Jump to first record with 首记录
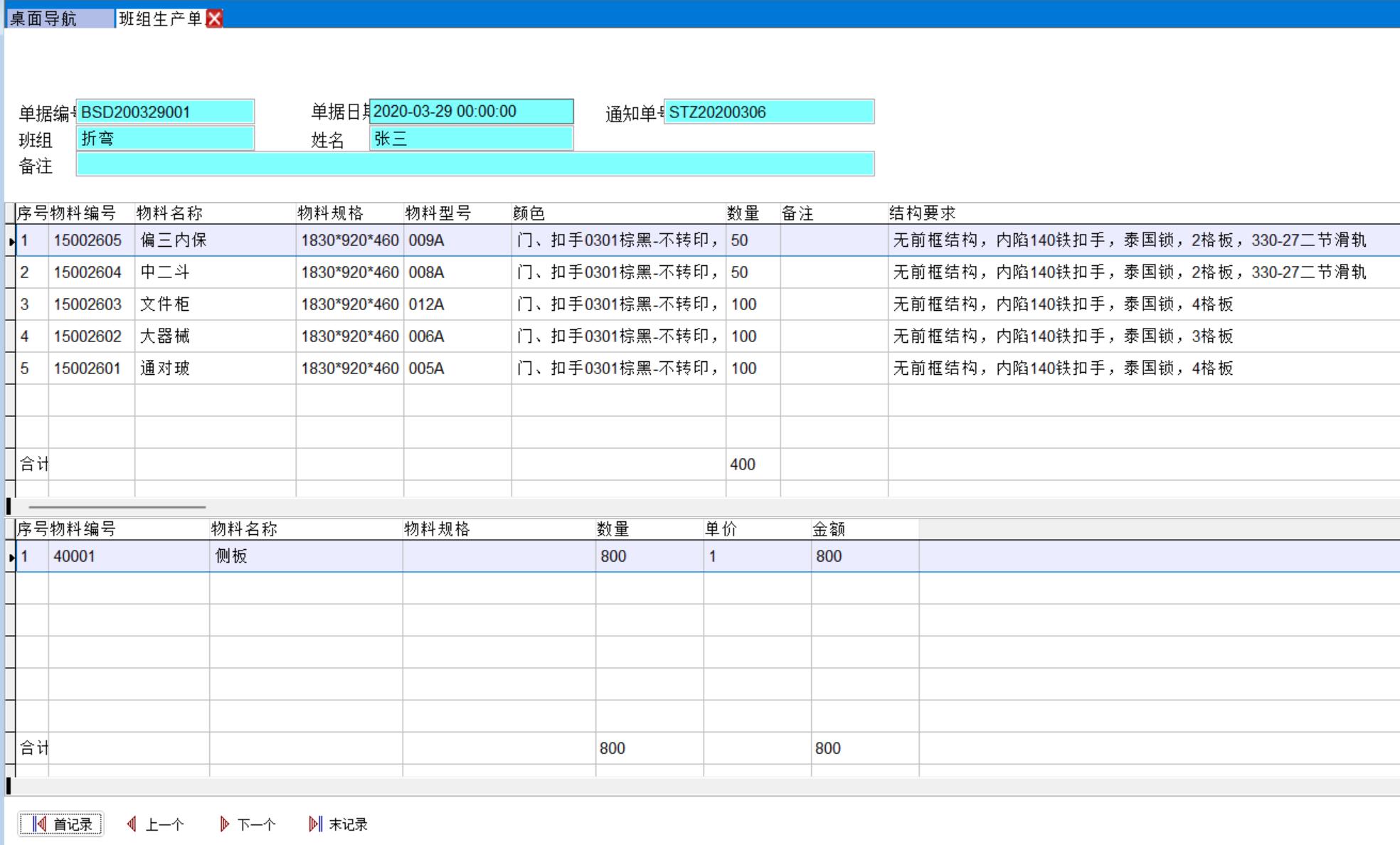Image resolution: width=1400 pixels, height=845 pixels. tap(61, 824)
